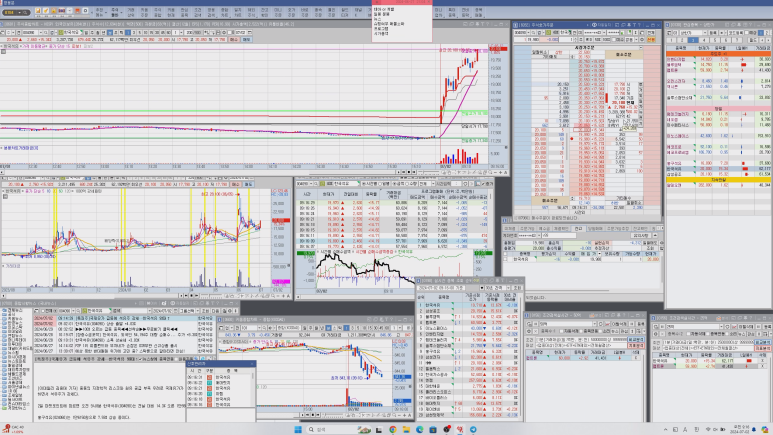Image resolution: width=773 pixels, height=435 pixels.
Task: Open the clock and date in the system tray
Action: coord(739,430)
